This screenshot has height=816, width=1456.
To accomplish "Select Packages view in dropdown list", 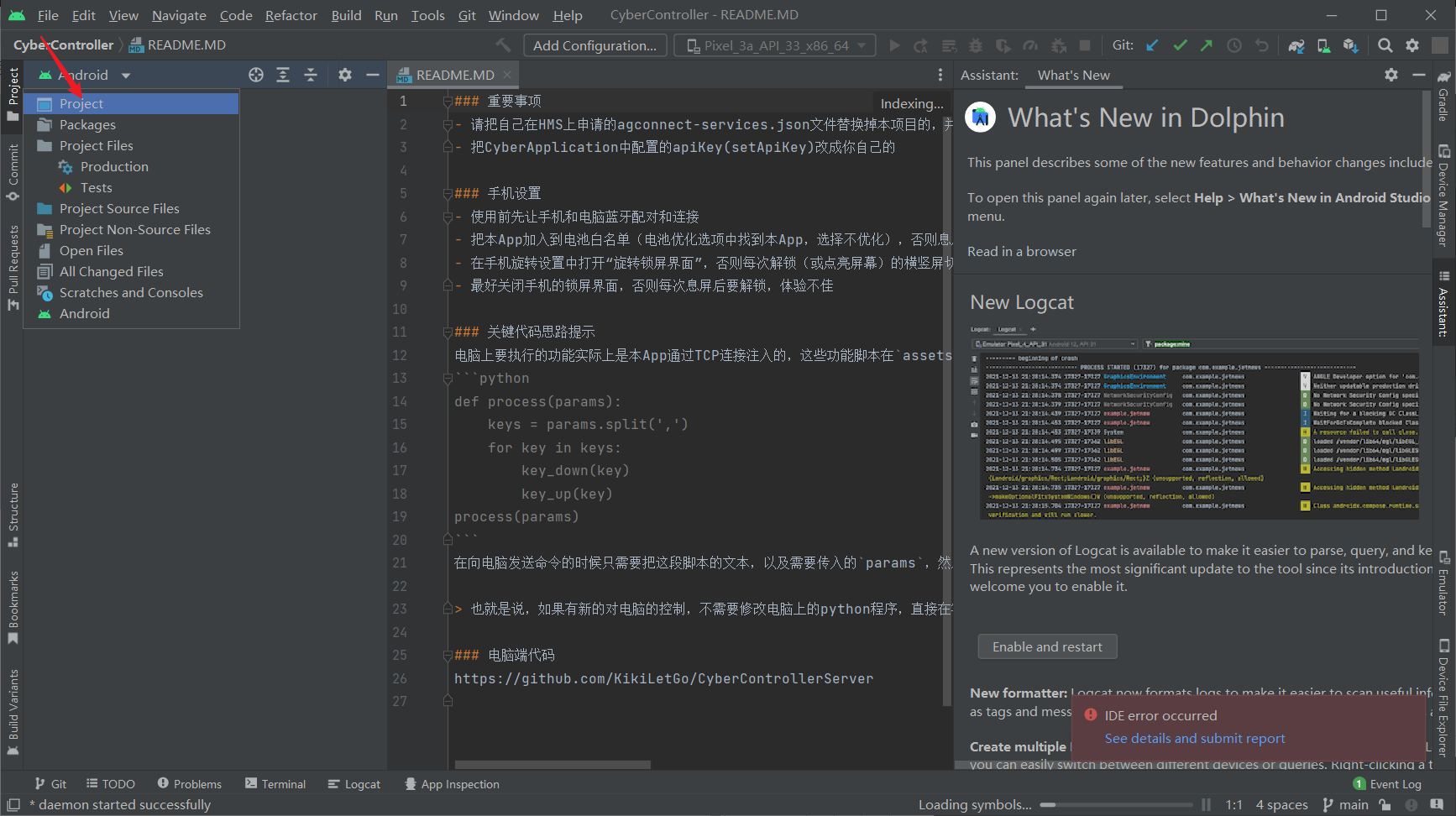I will pyautogui.click(x=132, y=124).
